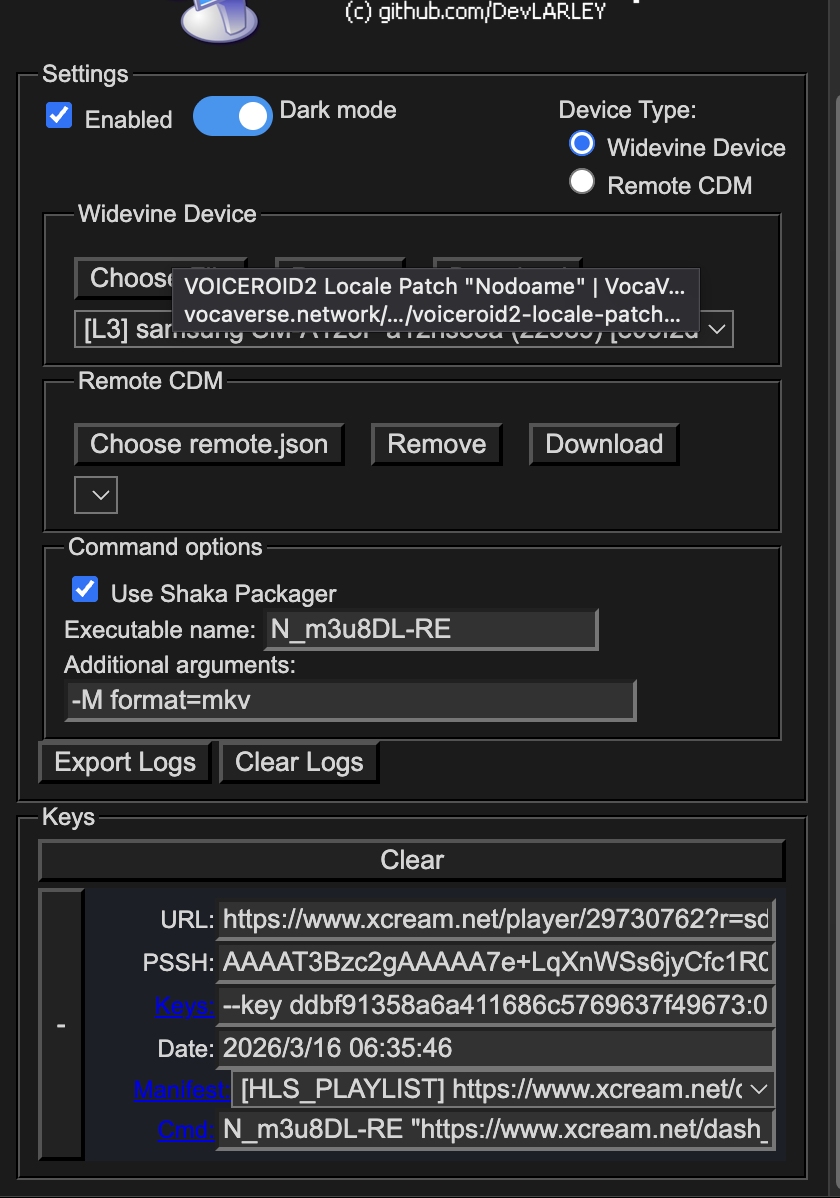Open the Manifest HLS_PLAYLIST dropdown
This screenshot has width=840, height=1198.
click(x=502, y=1088)
